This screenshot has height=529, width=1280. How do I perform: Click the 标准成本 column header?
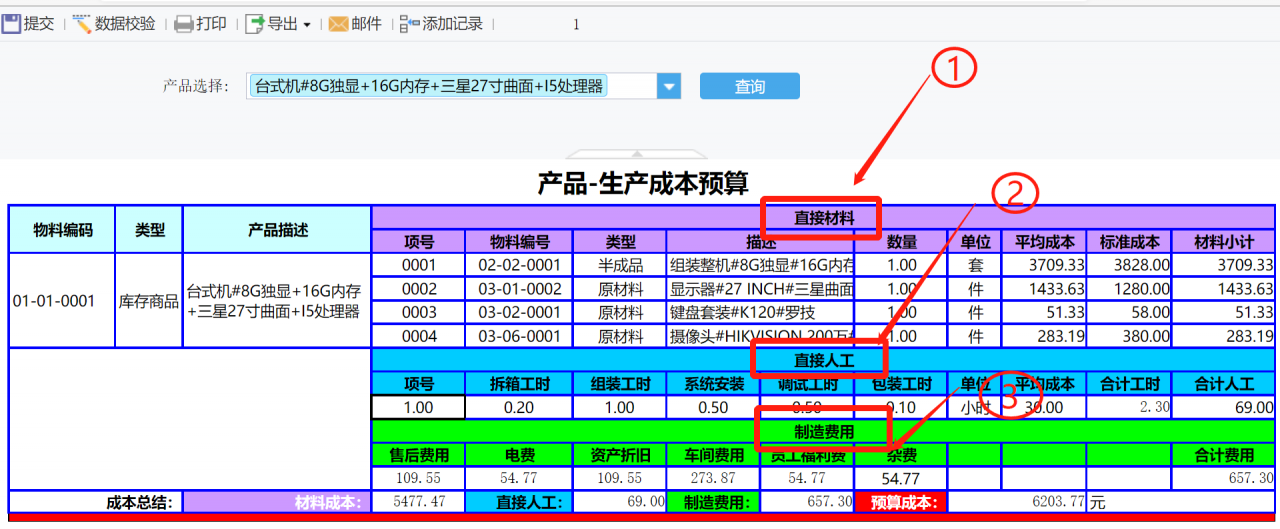pyautogui.click(x=1130, y=241)
